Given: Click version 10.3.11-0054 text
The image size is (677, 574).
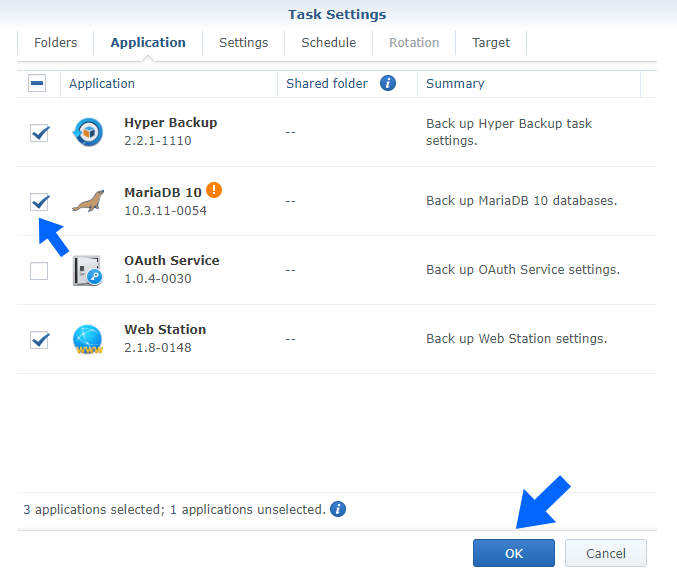Looking at the screenshot, I should pyautogui.click(x=165, y=211).
